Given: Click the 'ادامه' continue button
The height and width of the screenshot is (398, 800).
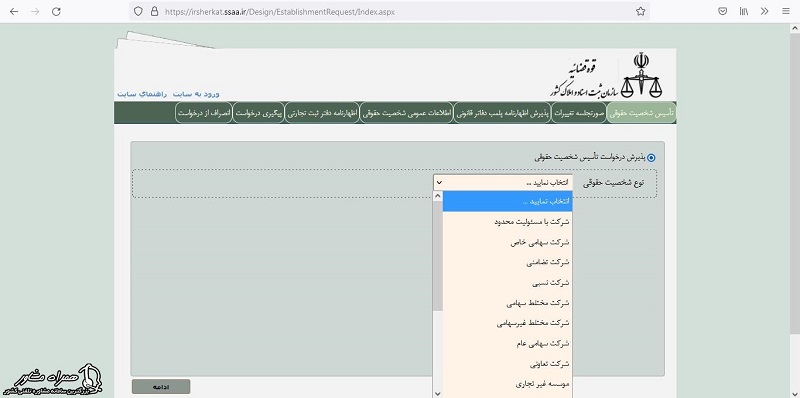Looking at the screenshot, I should 161,387.
